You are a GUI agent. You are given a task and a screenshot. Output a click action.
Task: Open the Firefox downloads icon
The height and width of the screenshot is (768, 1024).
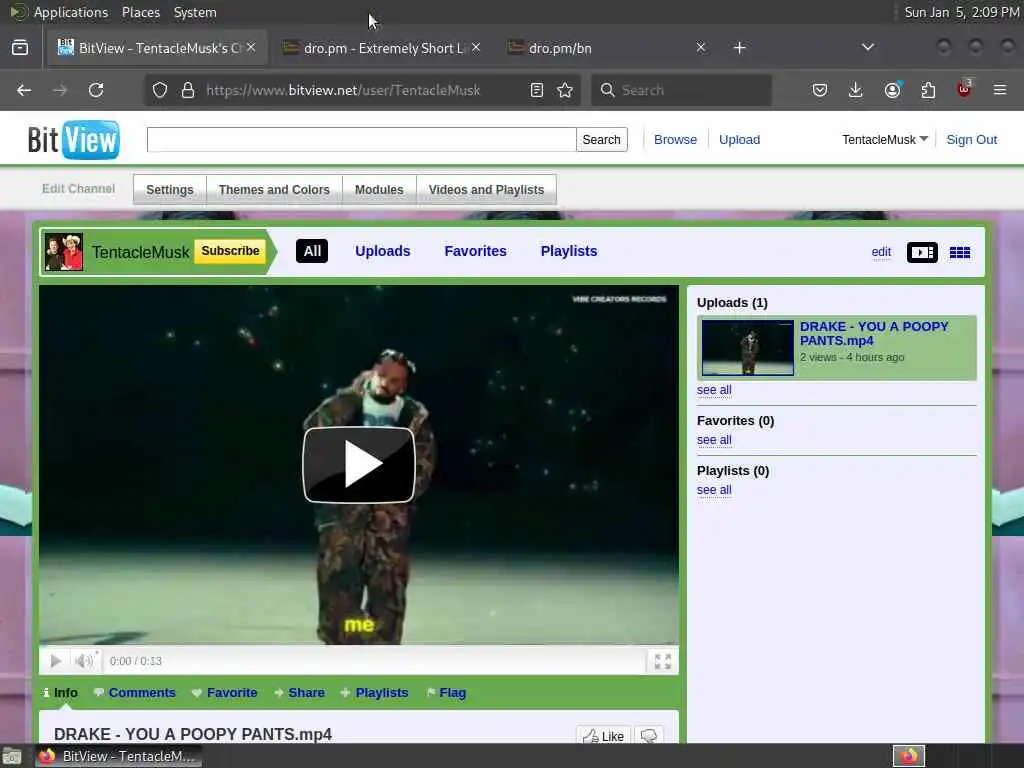pos(856,90)
